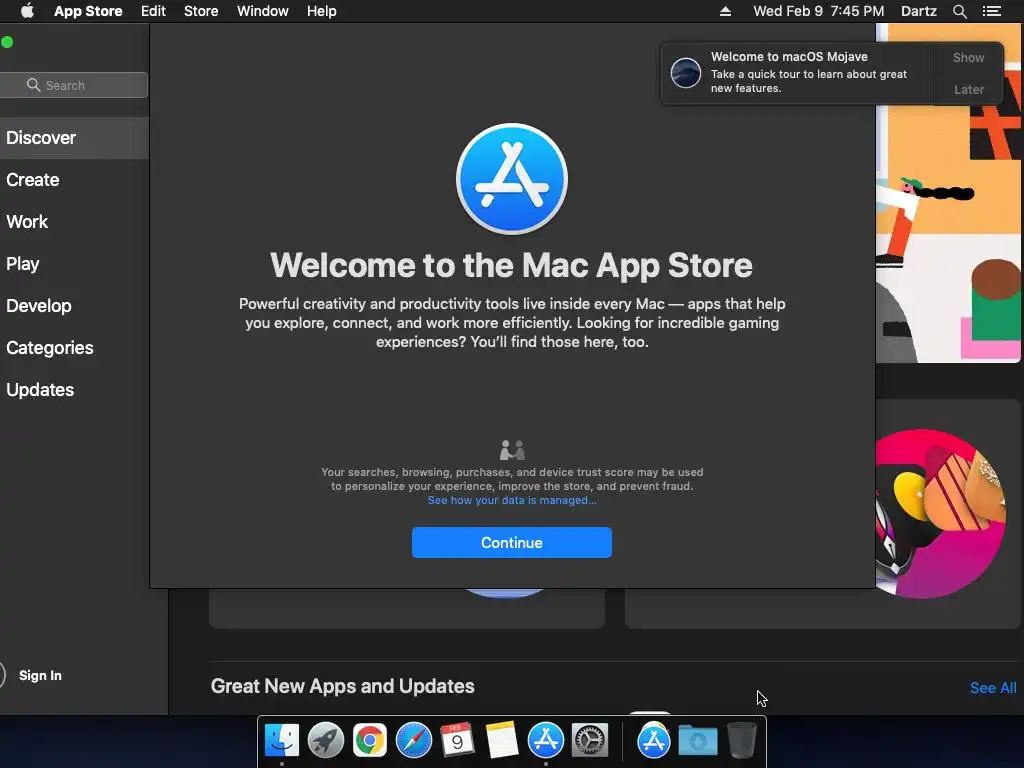Click the App Store Search field

74,85
